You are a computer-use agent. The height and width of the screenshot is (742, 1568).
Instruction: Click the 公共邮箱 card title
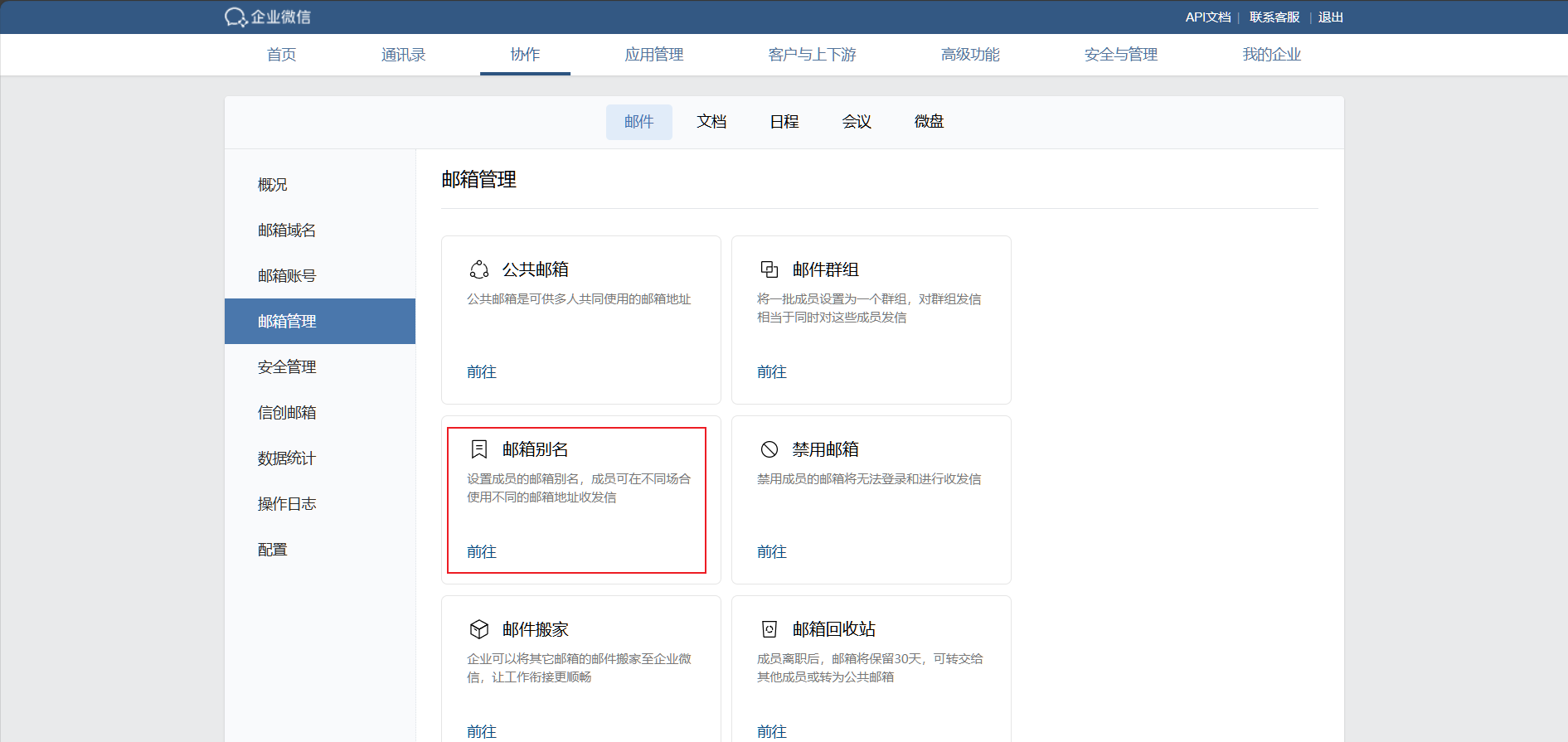coord(536,269)
